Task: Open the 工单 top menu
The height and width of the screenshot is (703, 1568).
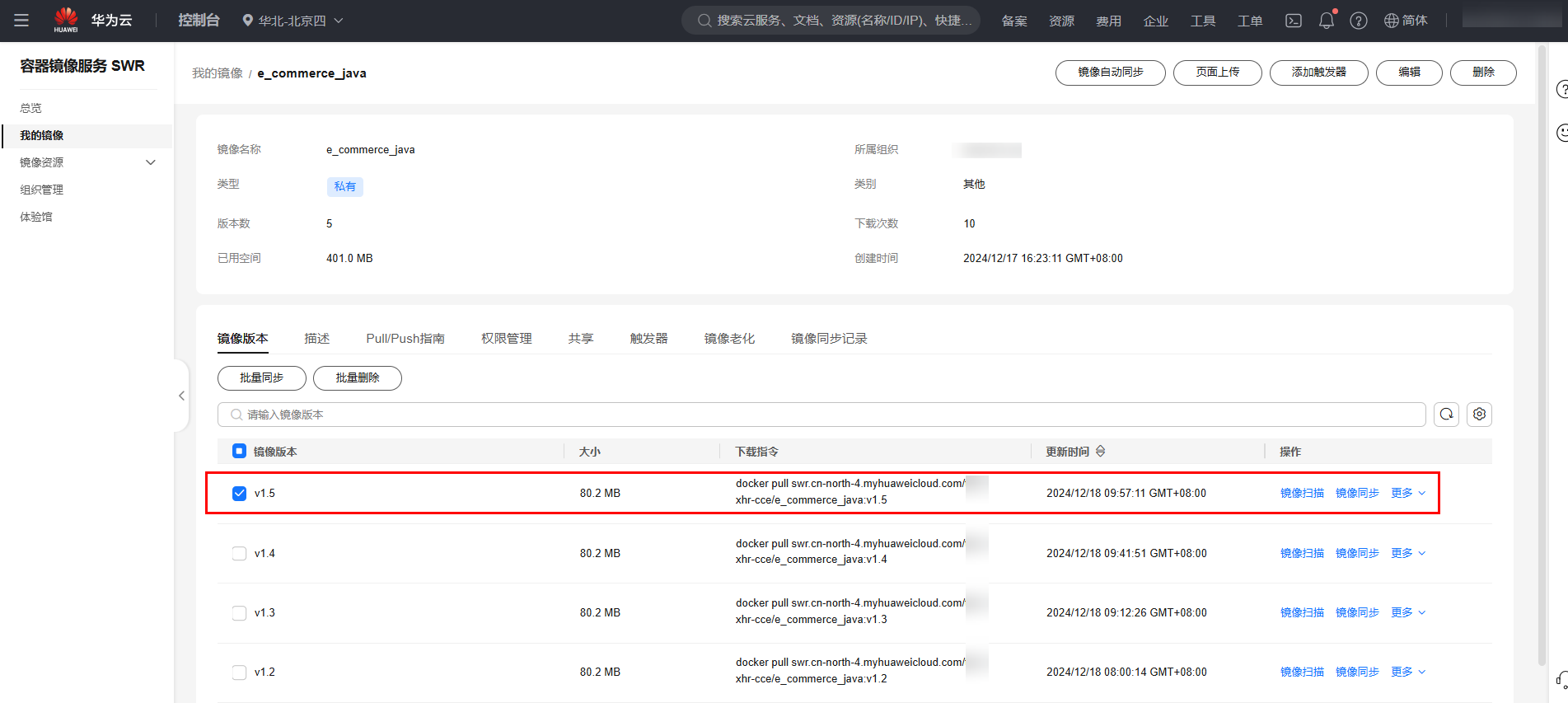Action: (x=1250, y=21)
